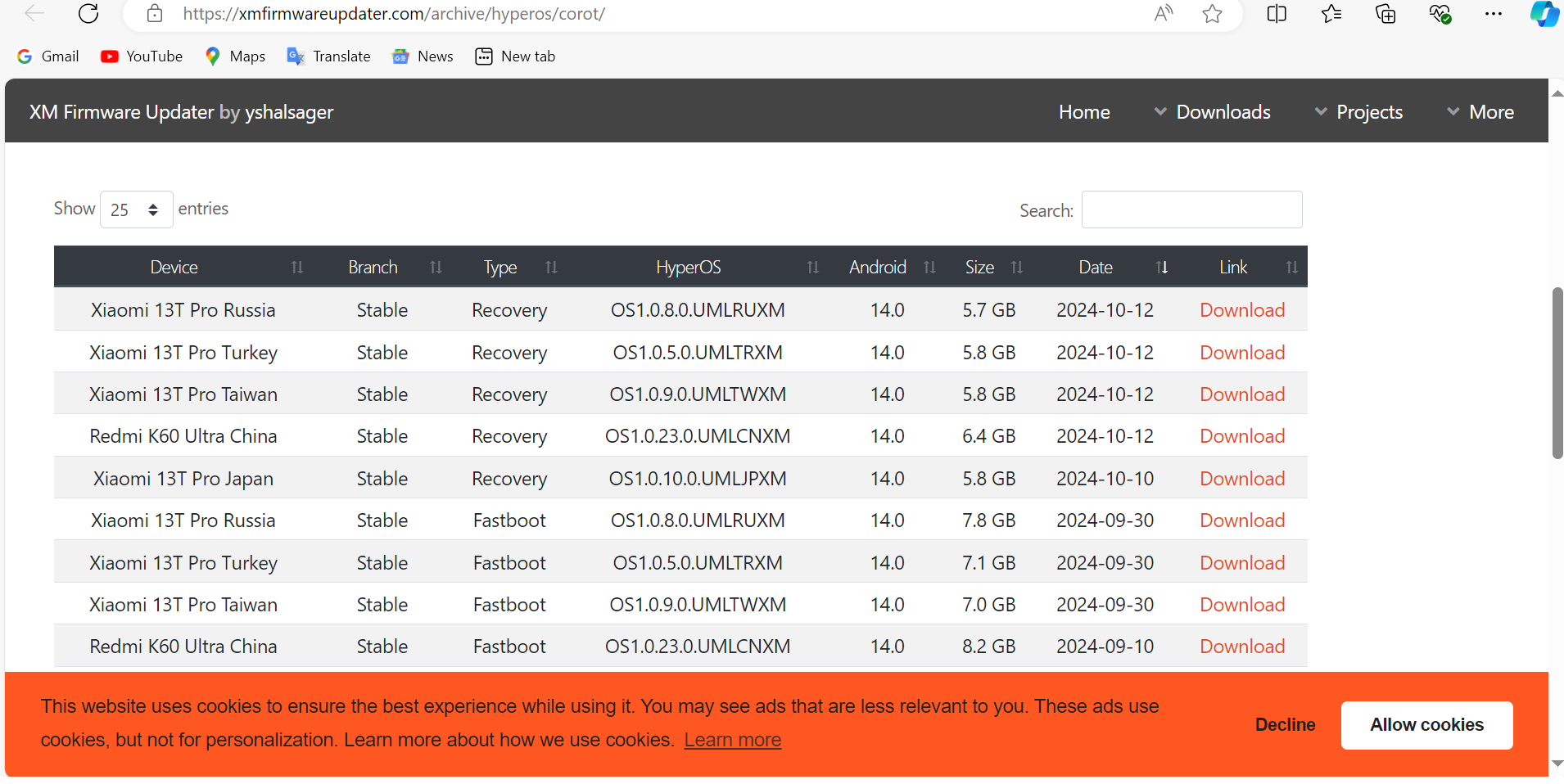Go back using the browser back arrow

click(x=34, y=13)
